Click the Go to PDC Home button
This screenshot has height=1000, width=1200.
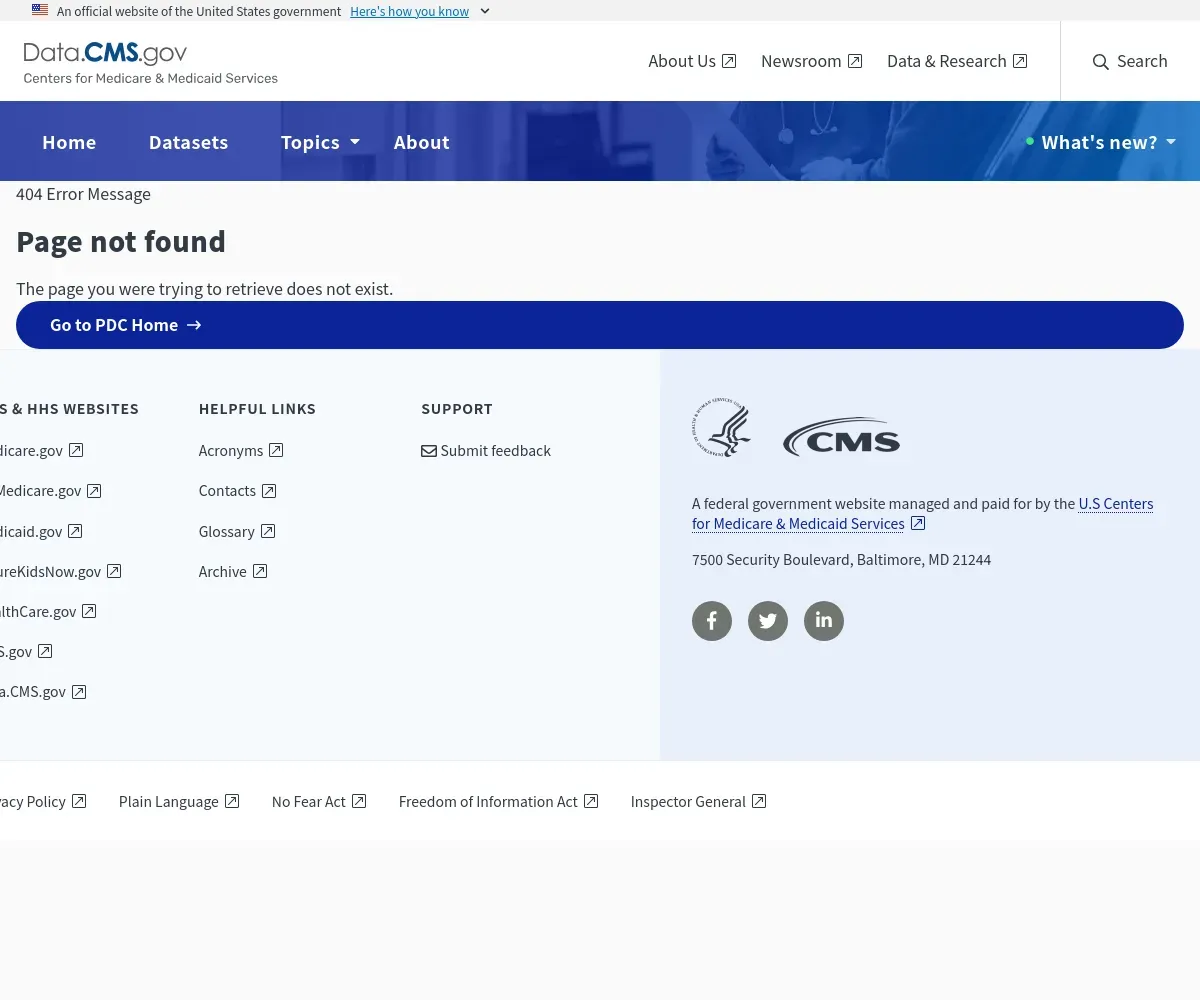click(600, 325)
